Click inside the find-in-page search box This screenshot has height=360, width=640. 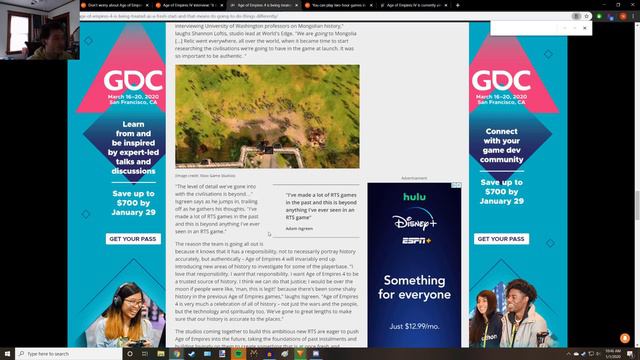[524, 28]
